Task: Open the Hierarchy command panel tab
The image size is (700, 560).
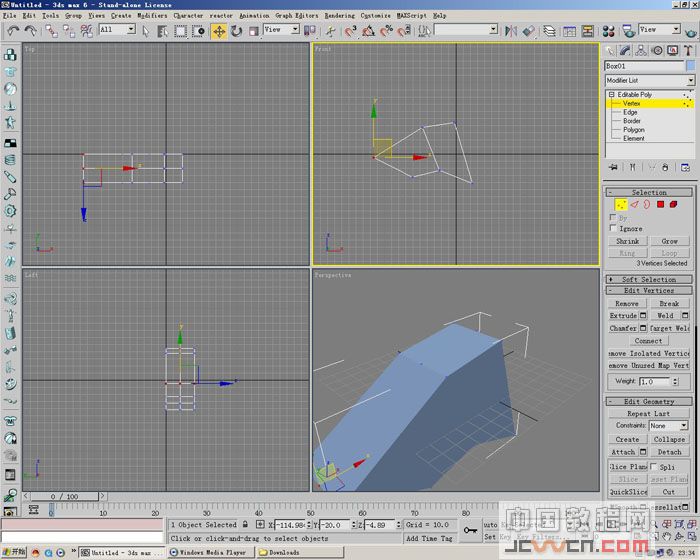Action: coord(641,49)
